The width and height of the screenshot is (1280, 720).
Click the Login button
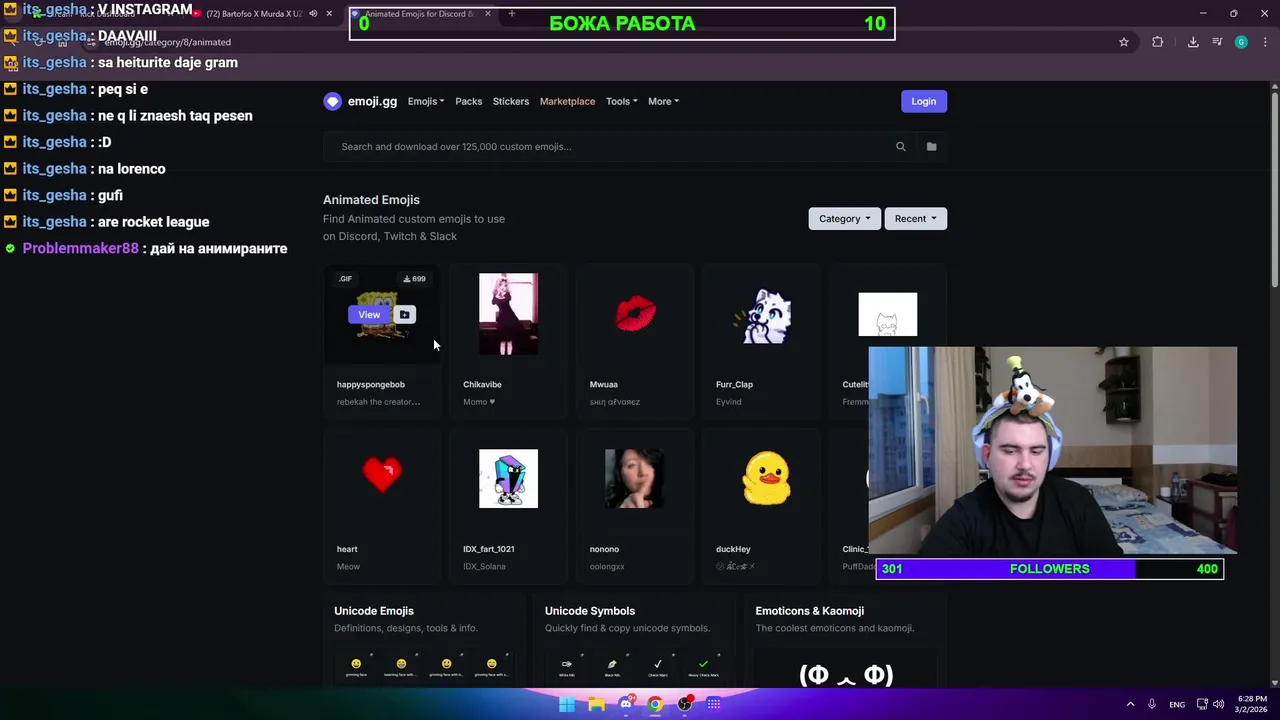click(x=924, y=101)
